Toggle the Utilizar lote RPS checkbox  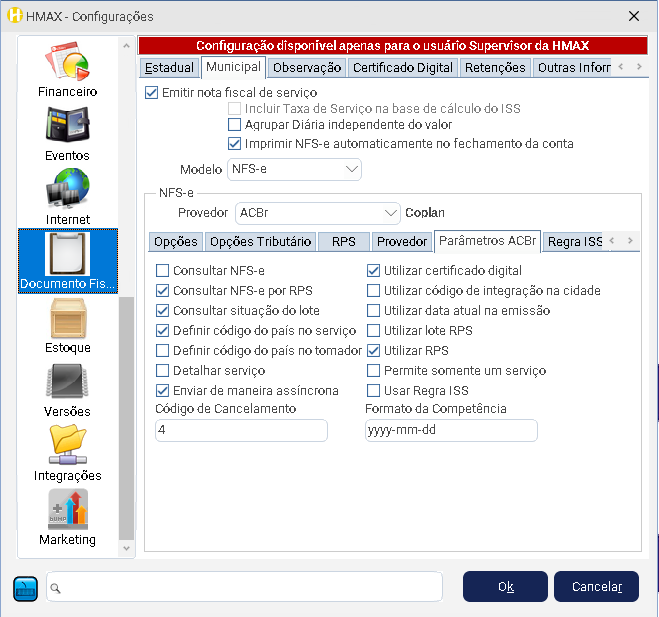pyautogui.click(x=374, y=331)
